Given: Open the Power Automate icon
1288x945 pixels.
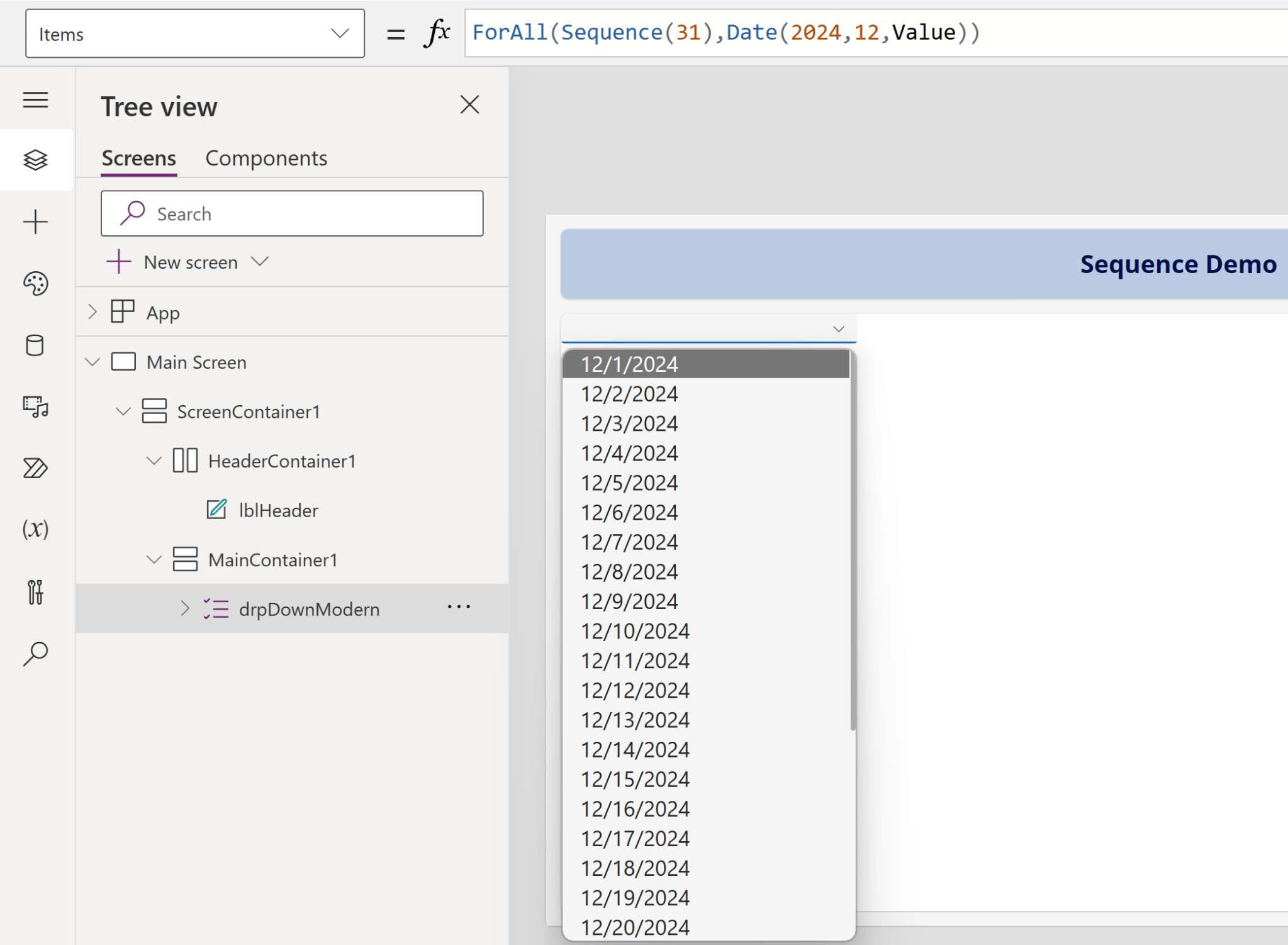Looking at the screenshot, I should [35, 468].
